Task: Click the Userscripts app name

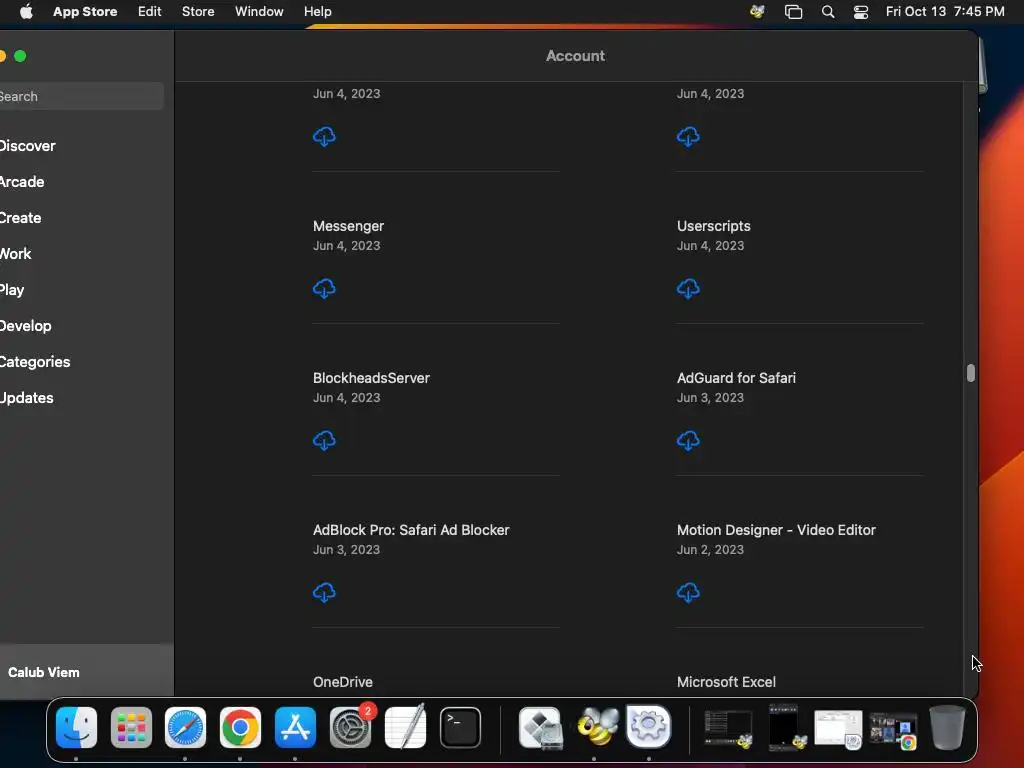Action: pyautogui.click(x=713, y=226)
